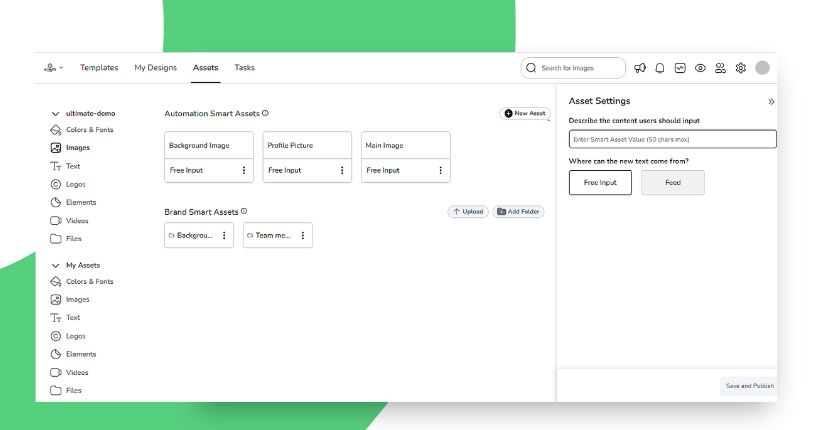Focus the Smart Asset Value input field
This screenshot has width=834, height=430.
(x=672, y=139)
